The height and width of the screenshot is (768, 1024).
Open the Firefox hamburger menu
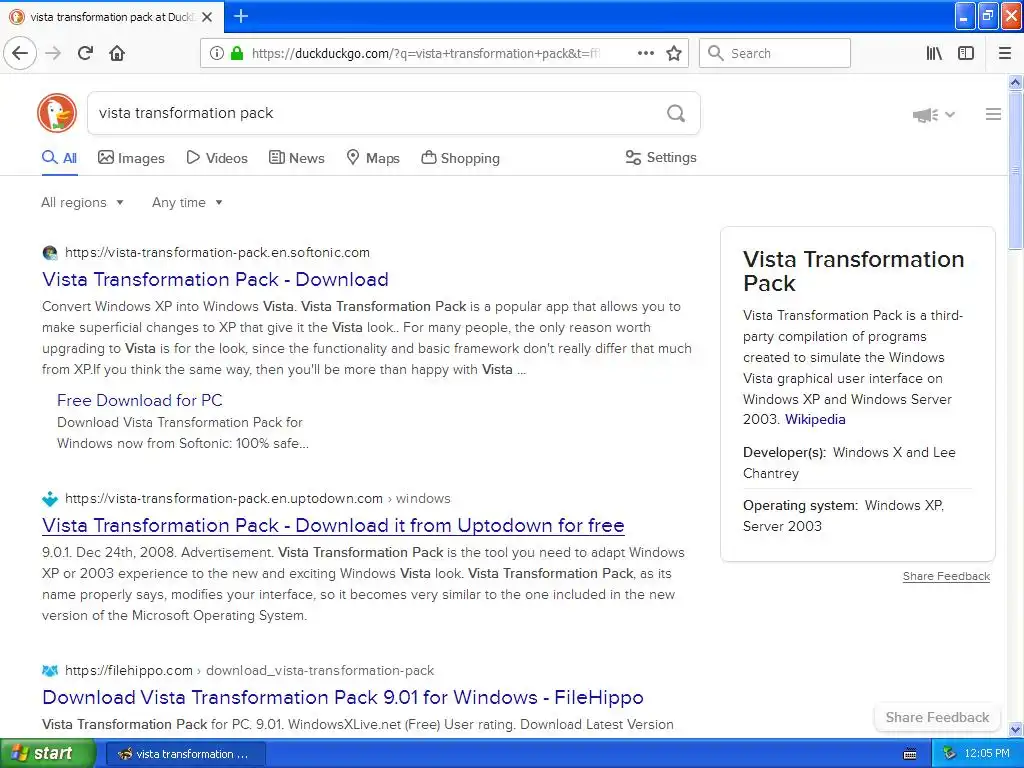(x=1005, y=53)
